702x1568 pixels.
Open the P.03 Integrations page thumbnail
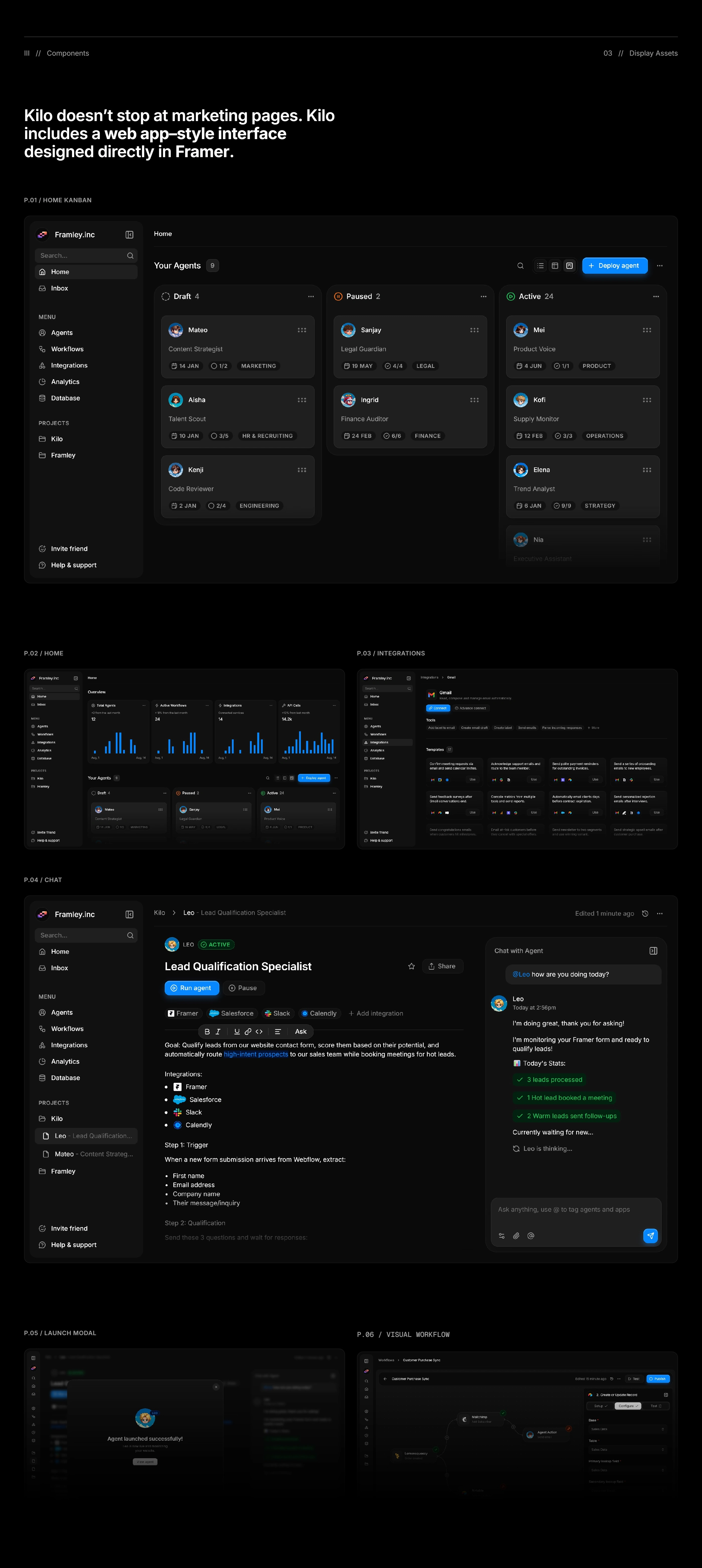point(517,758)
